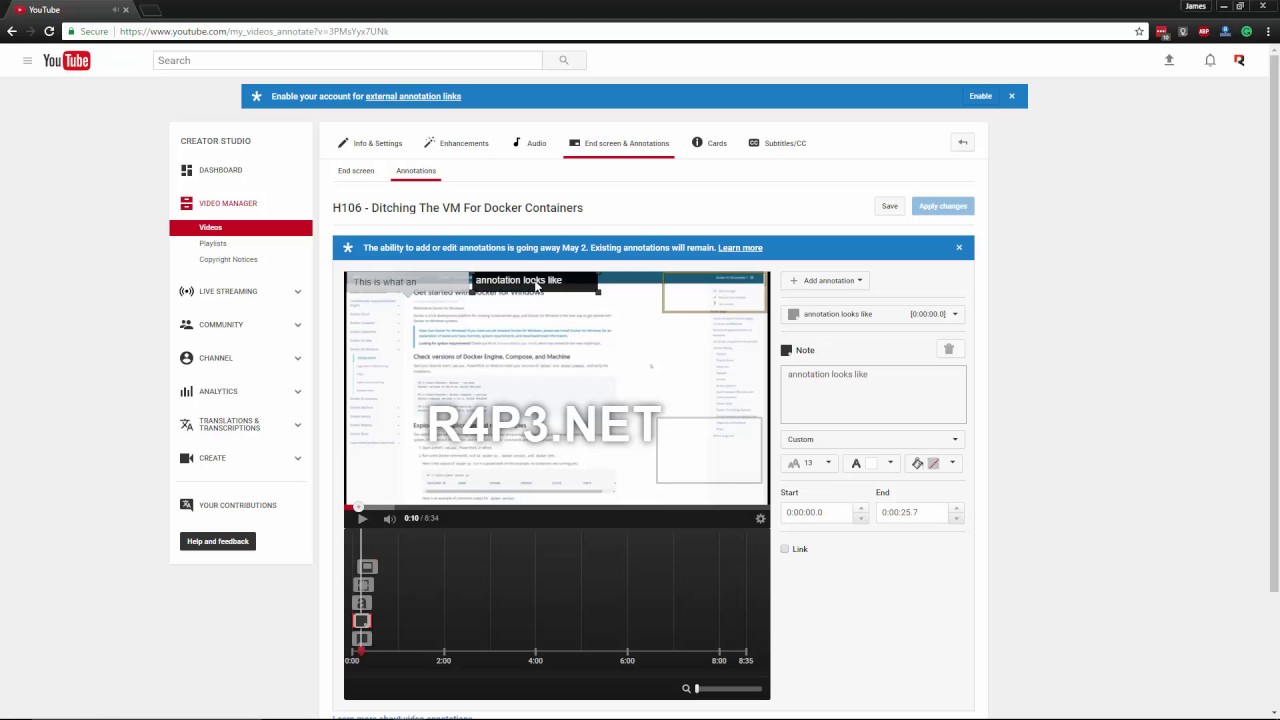Open the text color dropdown
This screenshot has width=1280, height=720.
[871, 463]
